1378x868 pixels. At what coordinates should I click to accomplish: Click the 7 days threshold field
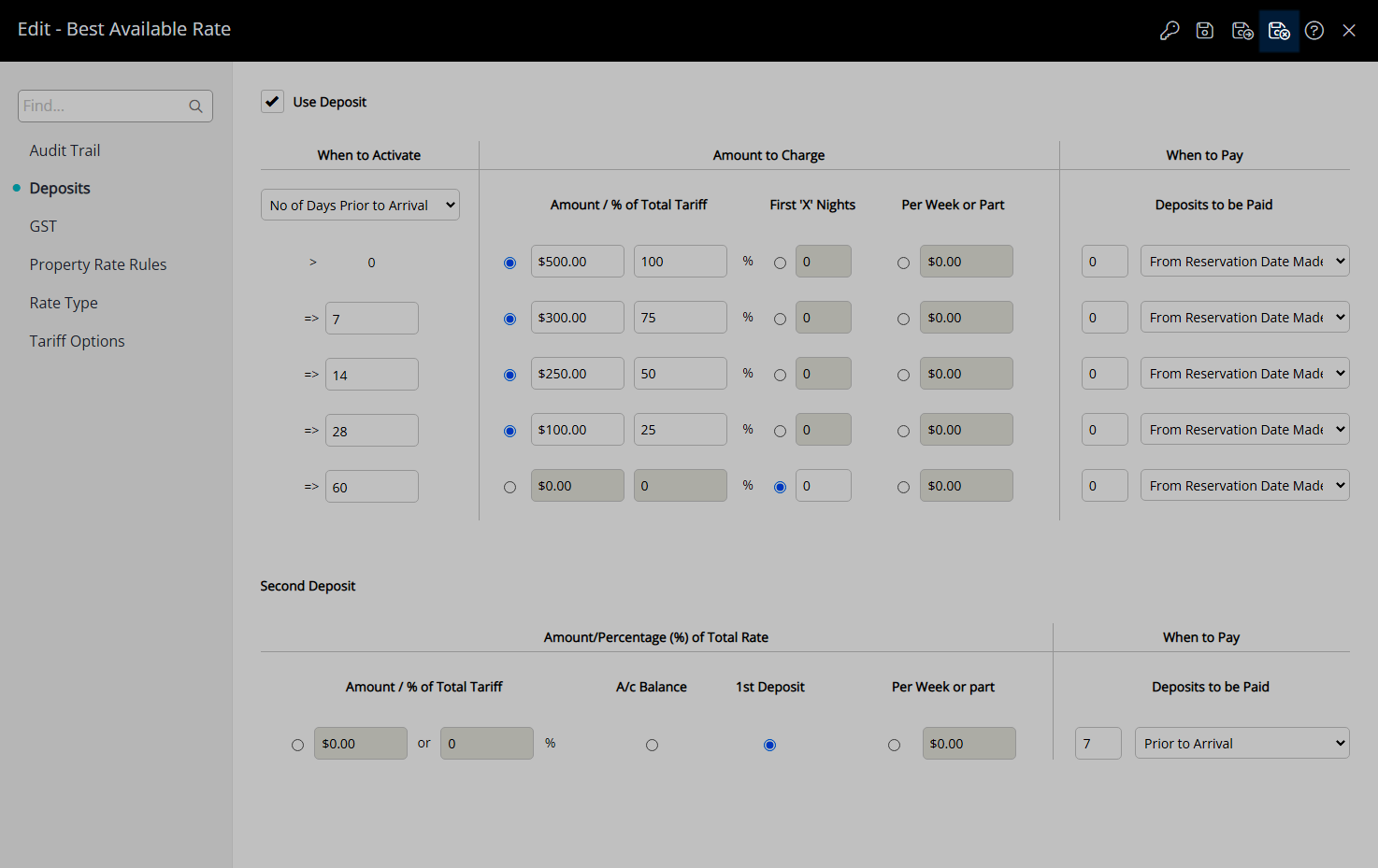tap(372, 319)
